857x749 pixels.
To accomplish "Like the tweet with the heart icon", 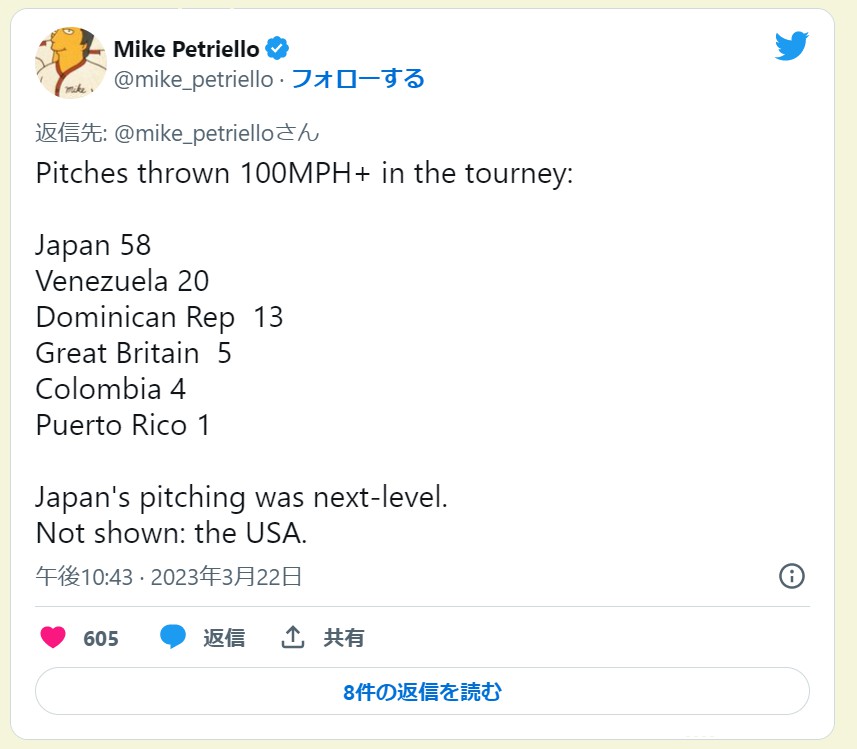I will coord(53,637).
